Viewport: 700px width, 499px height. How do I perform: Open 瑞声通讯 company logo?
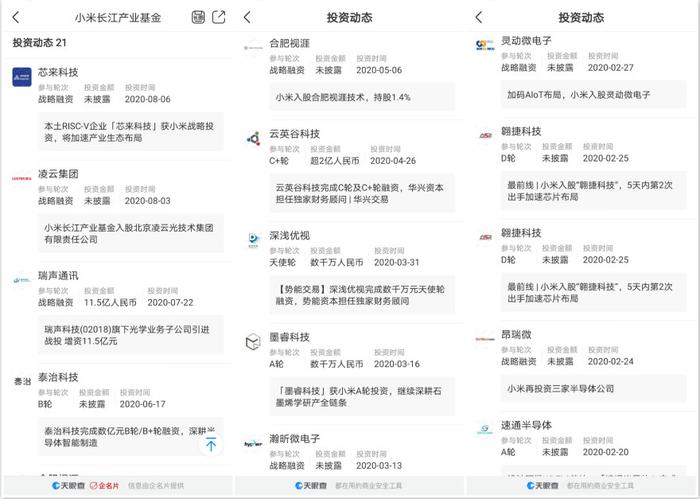click(x=22, y=280)
